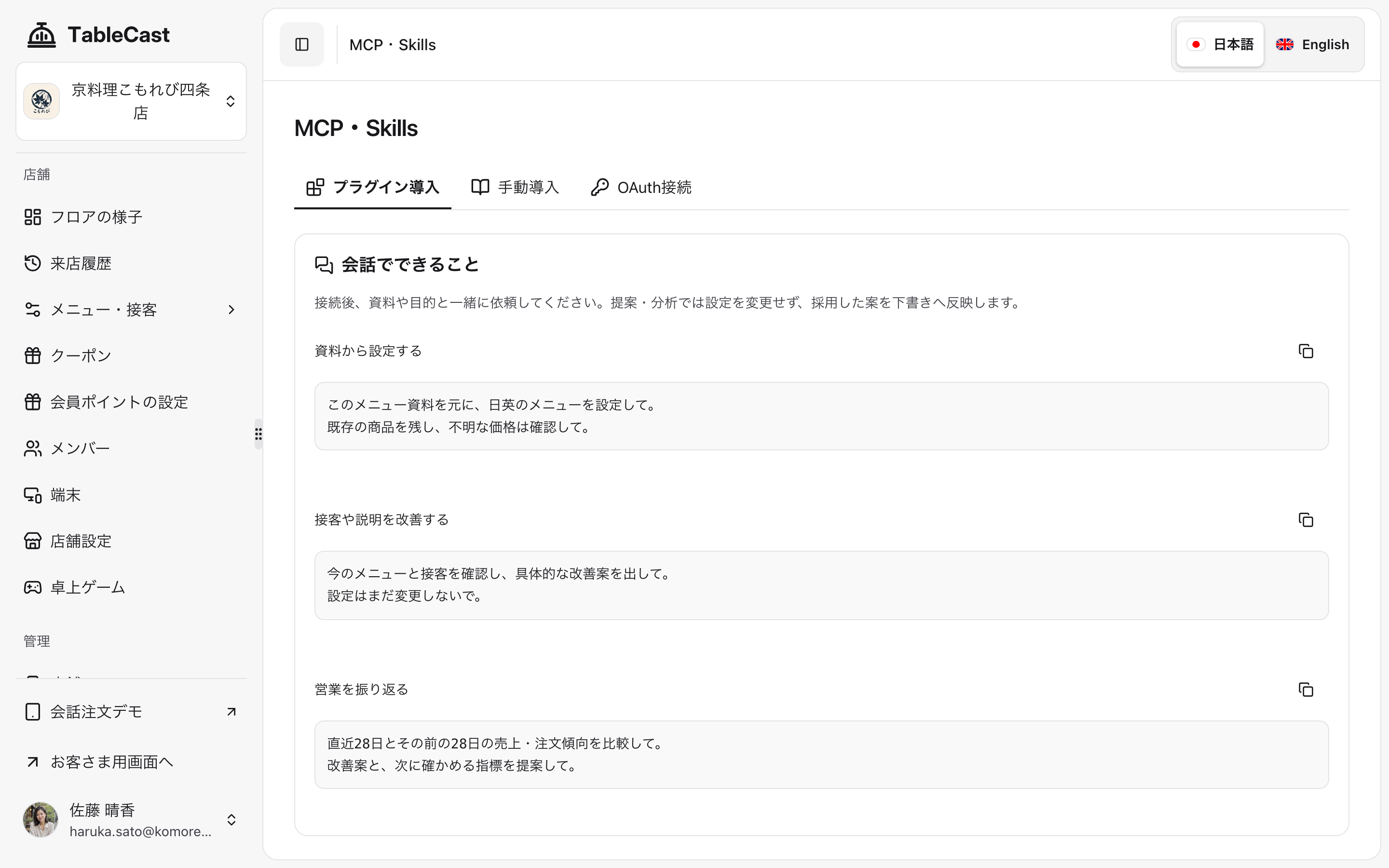Viewport: 1389px width, 868px height.
Task: Open the store switcher chevrons for 京料理こもれび四条店
Action: [231, 101]
